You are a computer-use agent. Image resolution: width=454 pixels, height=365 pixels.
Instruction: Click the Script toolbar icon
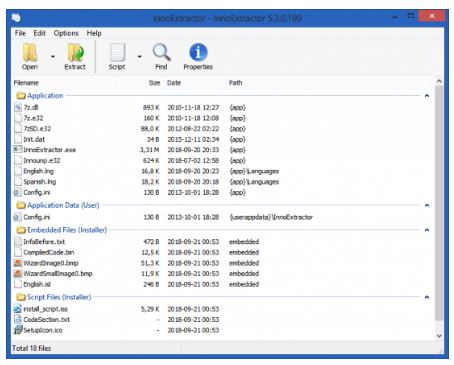coord(117,53)
